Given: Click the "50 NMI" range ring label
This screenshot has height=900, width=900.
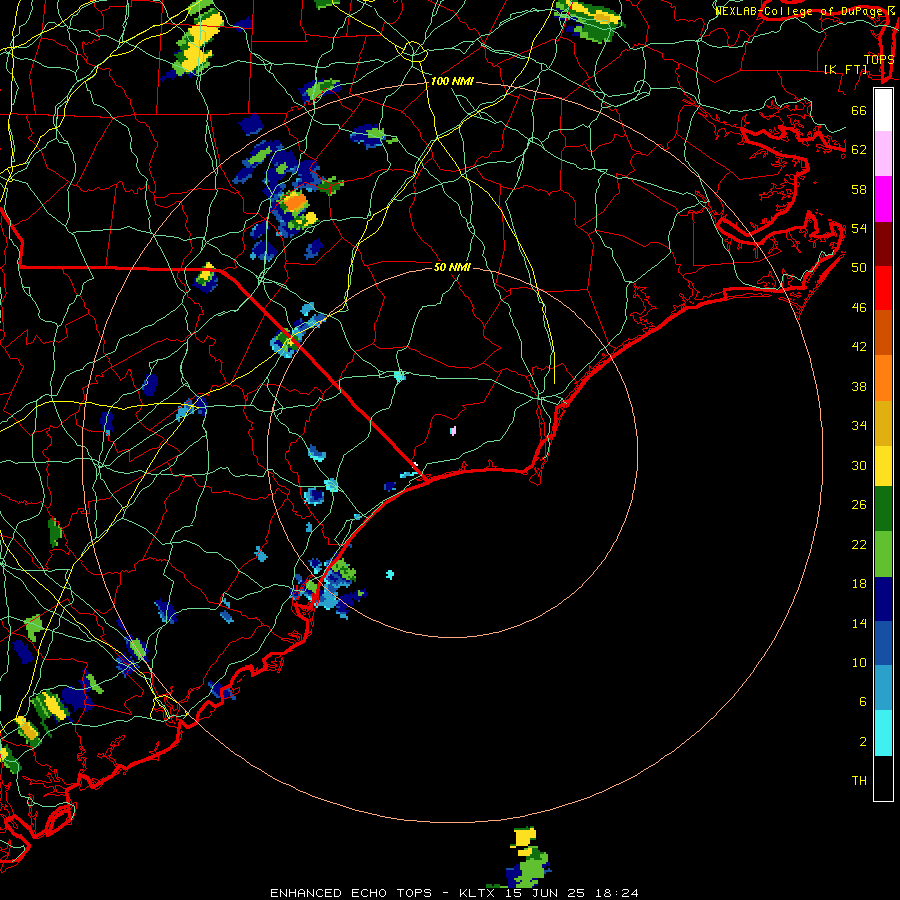Looking at the screenshot, I should 452,267.
